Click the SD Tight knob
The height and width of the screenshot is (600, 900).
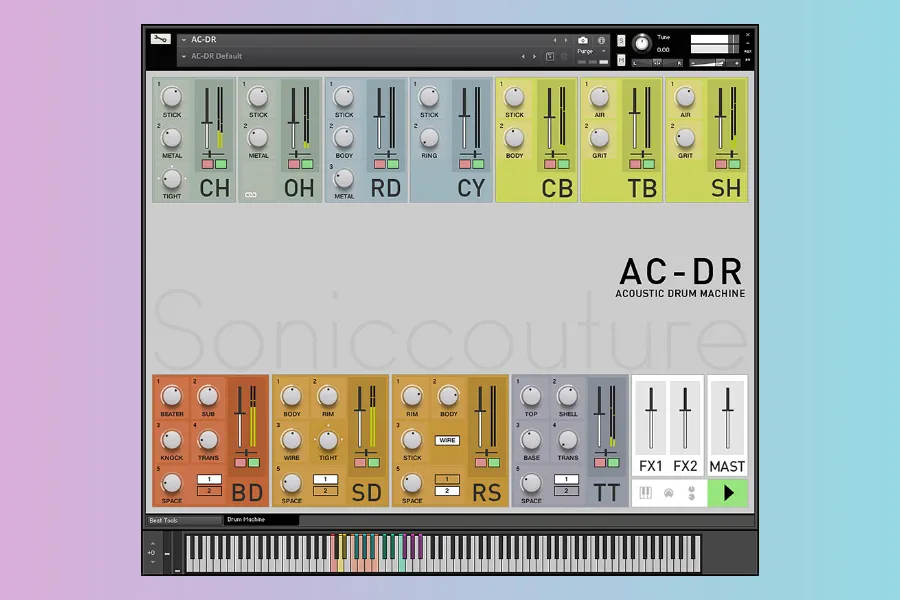(327, 440)
